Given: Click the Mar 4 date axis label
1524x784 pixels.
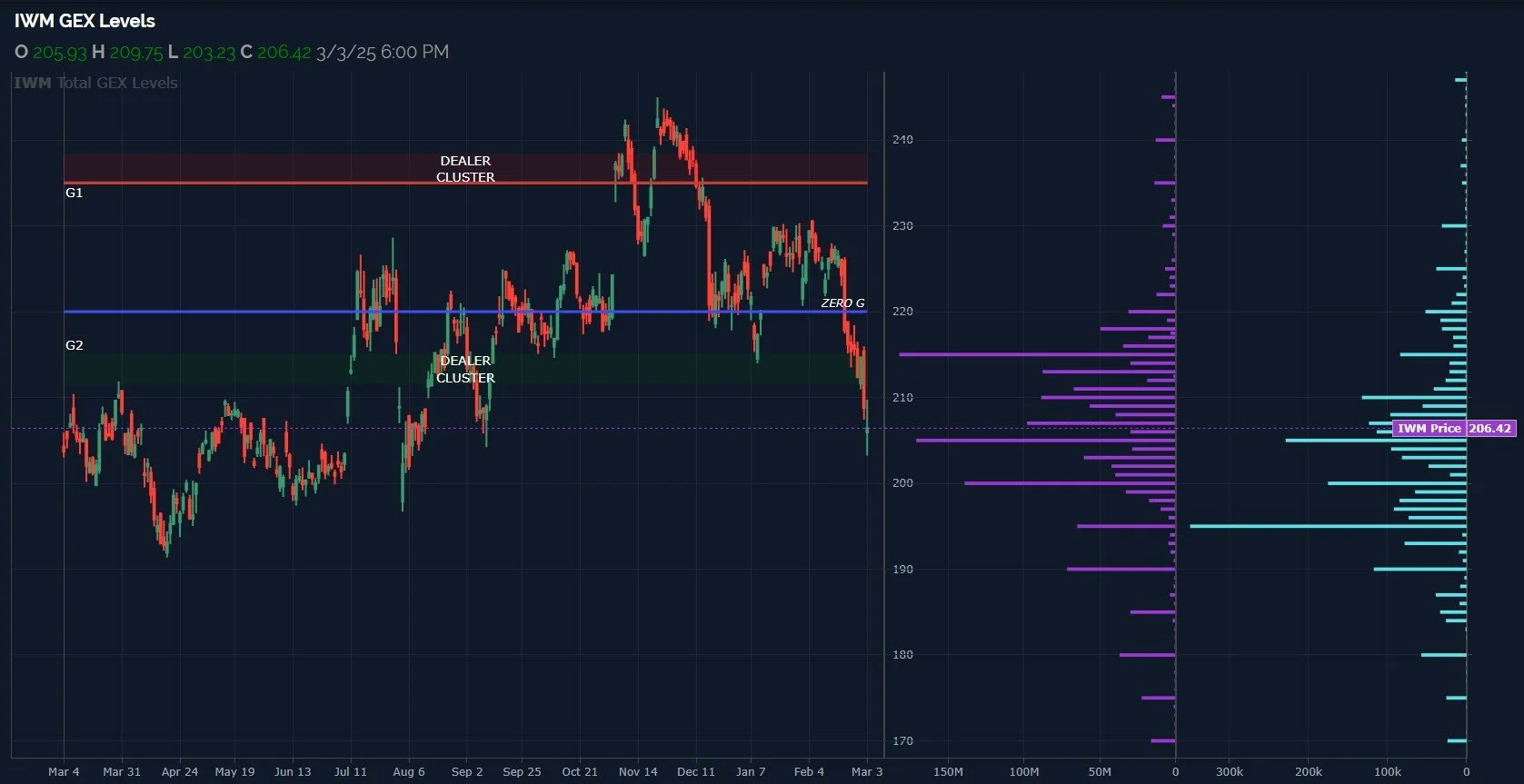Looking at the screenshot, I should (64, 771).
